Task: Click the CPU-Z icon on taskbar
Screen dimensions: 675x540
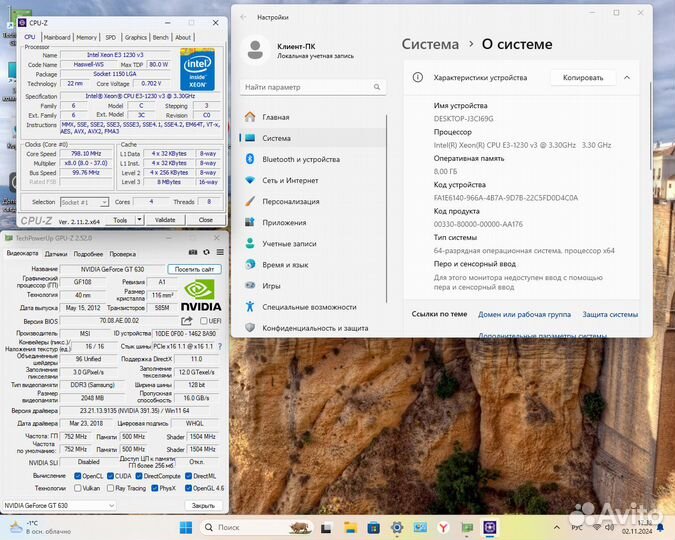Action: click(490, 528)
